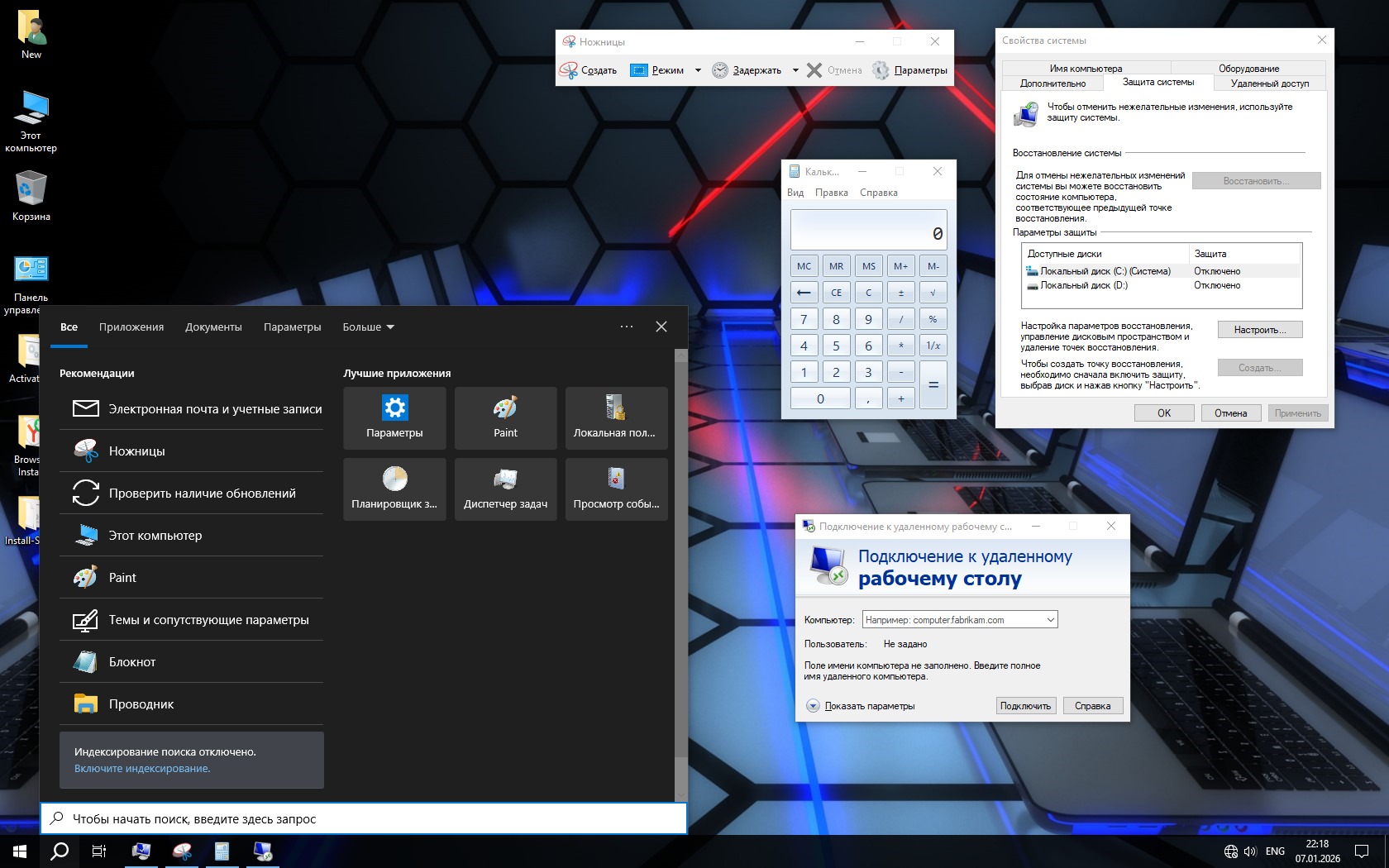Expand Показать параметры in Remote Desktop

[x=813, y=706]
